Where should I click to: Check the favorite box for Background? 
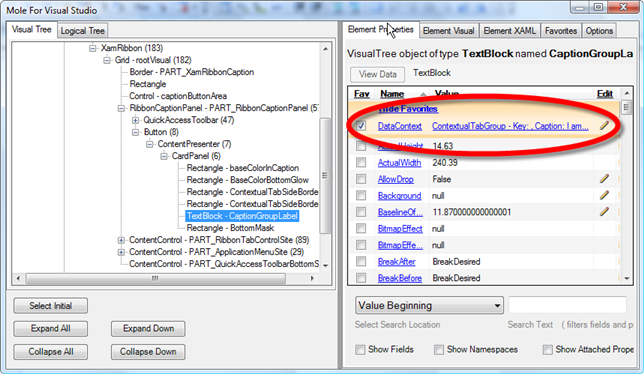tap(361, 195)
